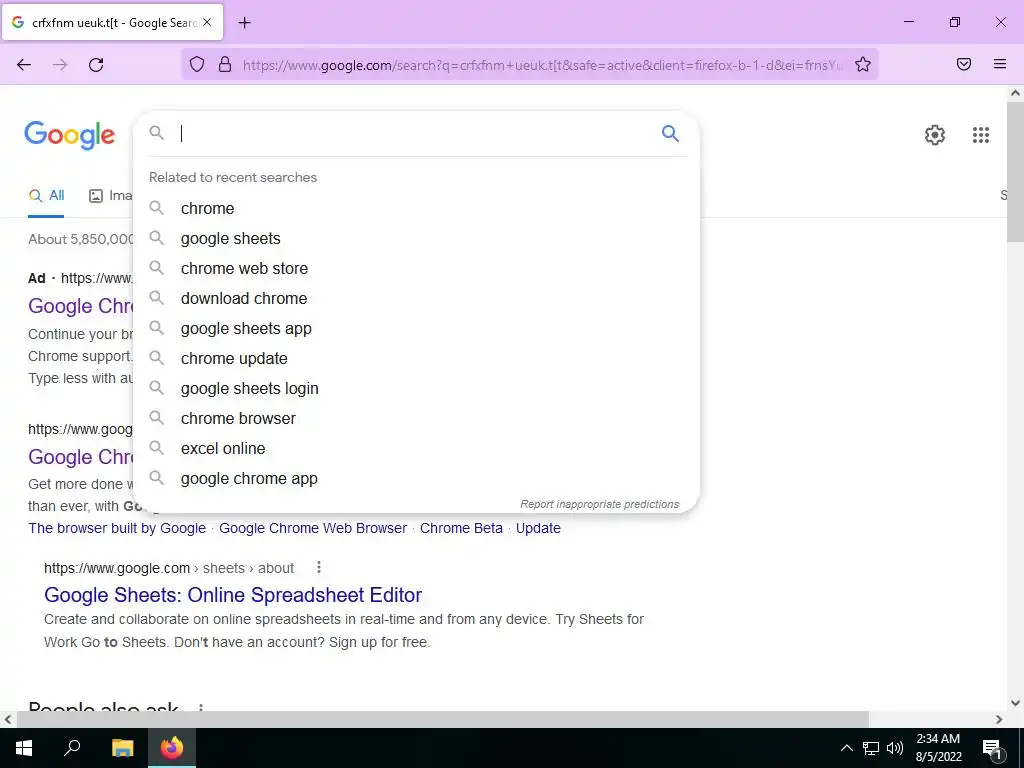Screen dimensions: 1024x768
Task: Focus the Google search input box
Action: [415, 133]
